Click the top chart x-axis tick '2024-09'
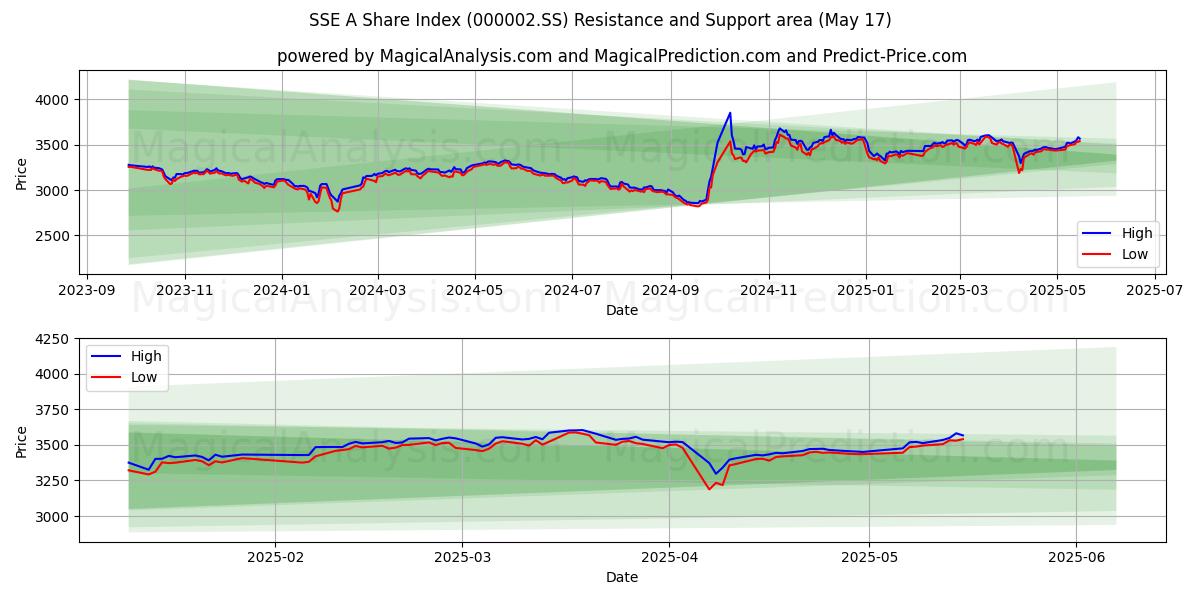The width and height of the screenshot is (1200, 600). [x=671, y=290]
